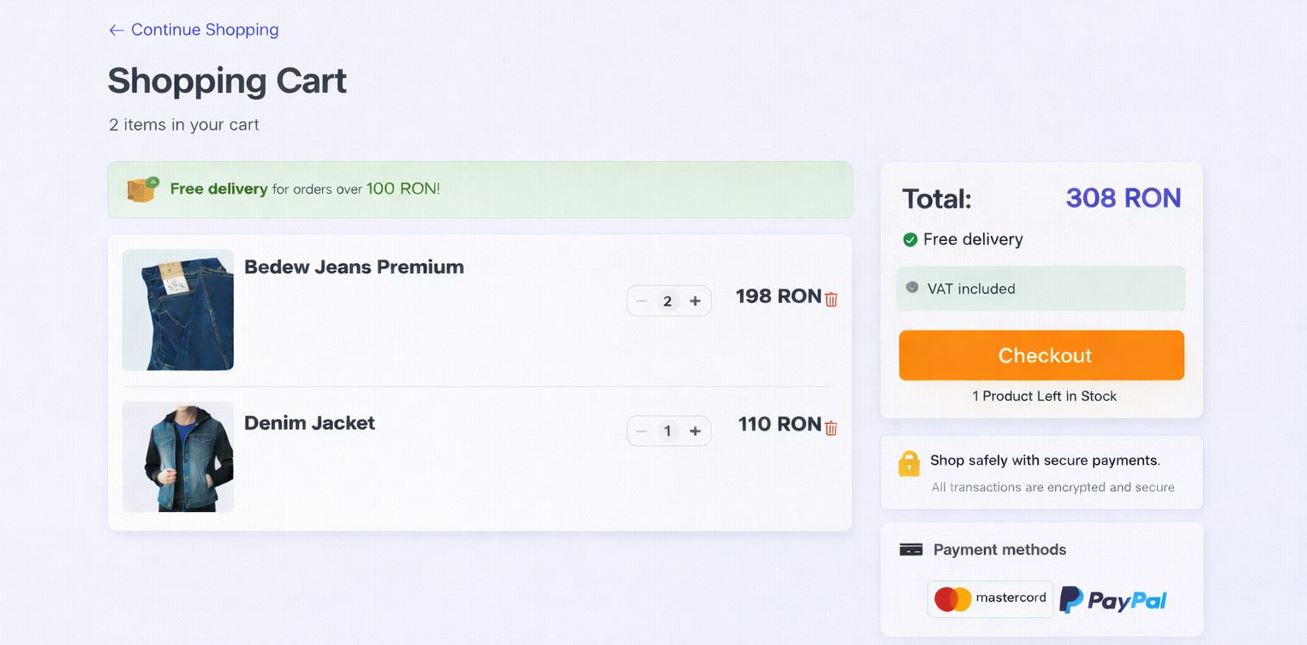Click the VAT included status badge

(1040, 288)
